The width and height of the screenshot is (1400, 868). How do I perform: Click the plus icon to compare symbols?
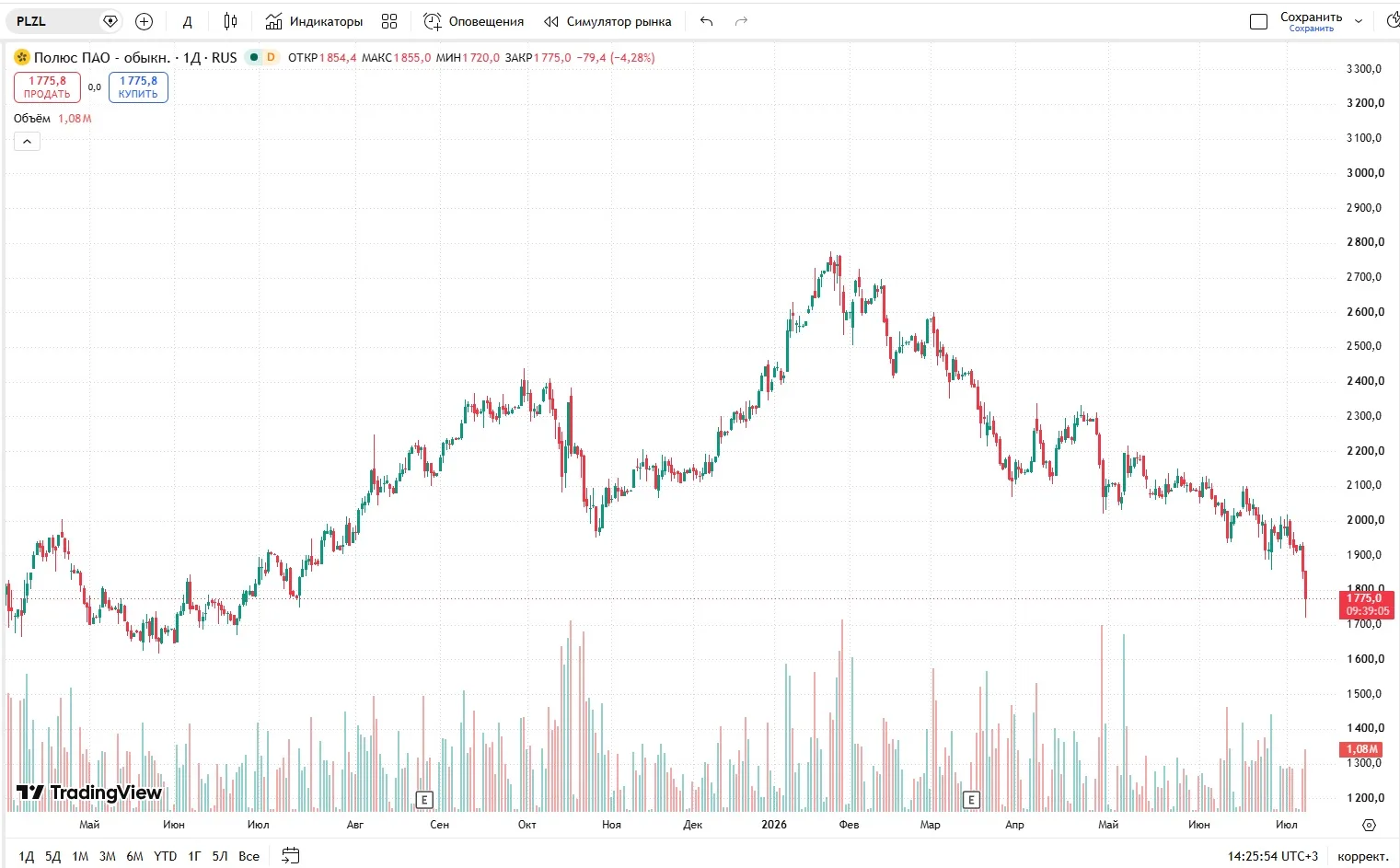pyautogui.click(x=144, y=21)
